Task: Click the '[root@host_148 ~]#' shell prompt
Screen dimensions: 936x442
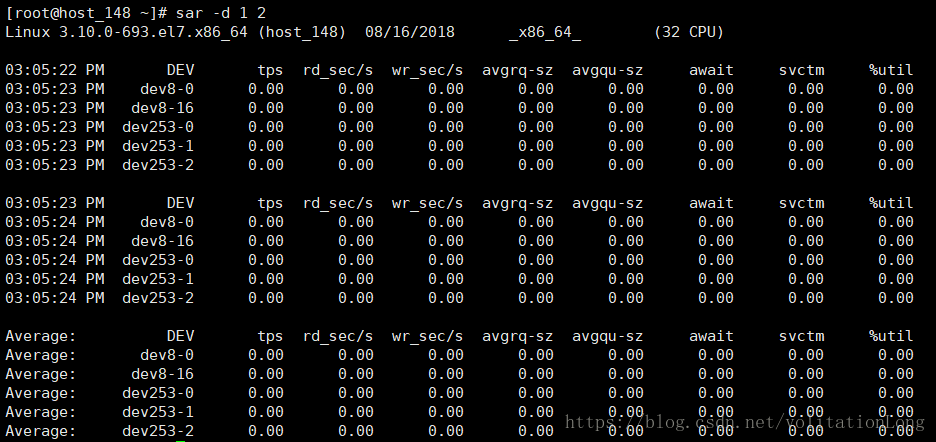Action: tap(88, 13)
